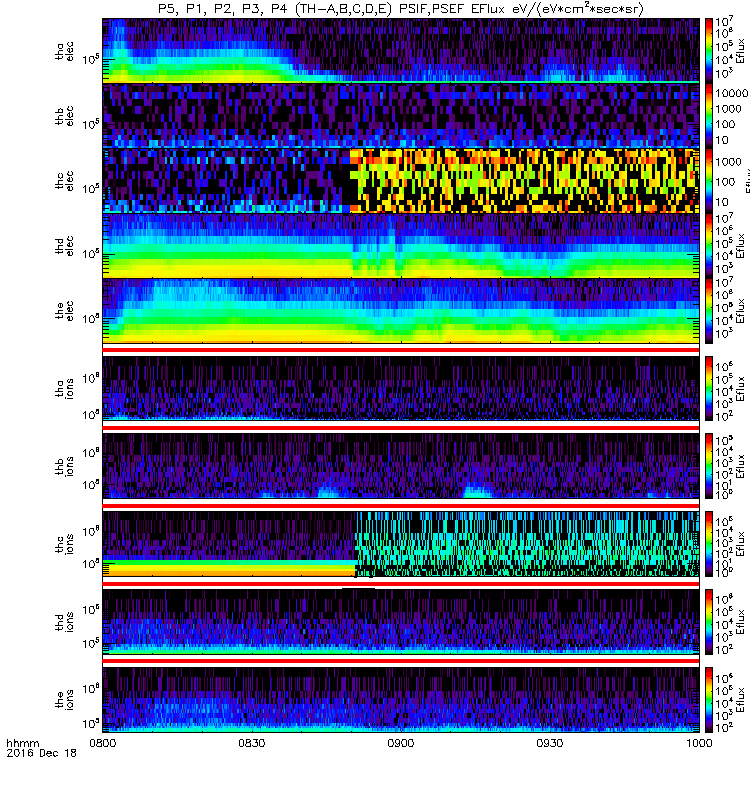Click the thd ions color bar

coord(709,622)
